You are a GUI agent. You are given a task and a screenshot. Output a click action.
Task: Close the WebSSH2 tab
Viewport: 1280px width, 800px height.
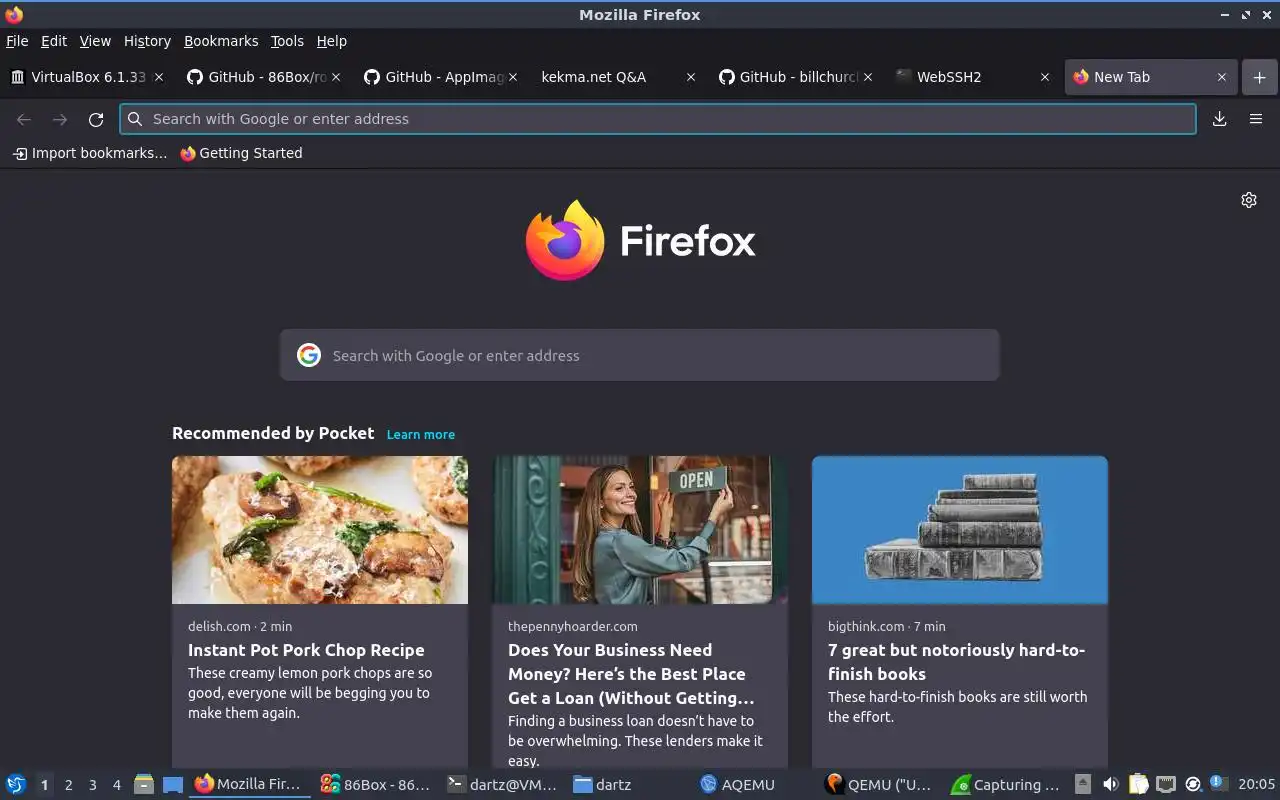pos(1045,77)
